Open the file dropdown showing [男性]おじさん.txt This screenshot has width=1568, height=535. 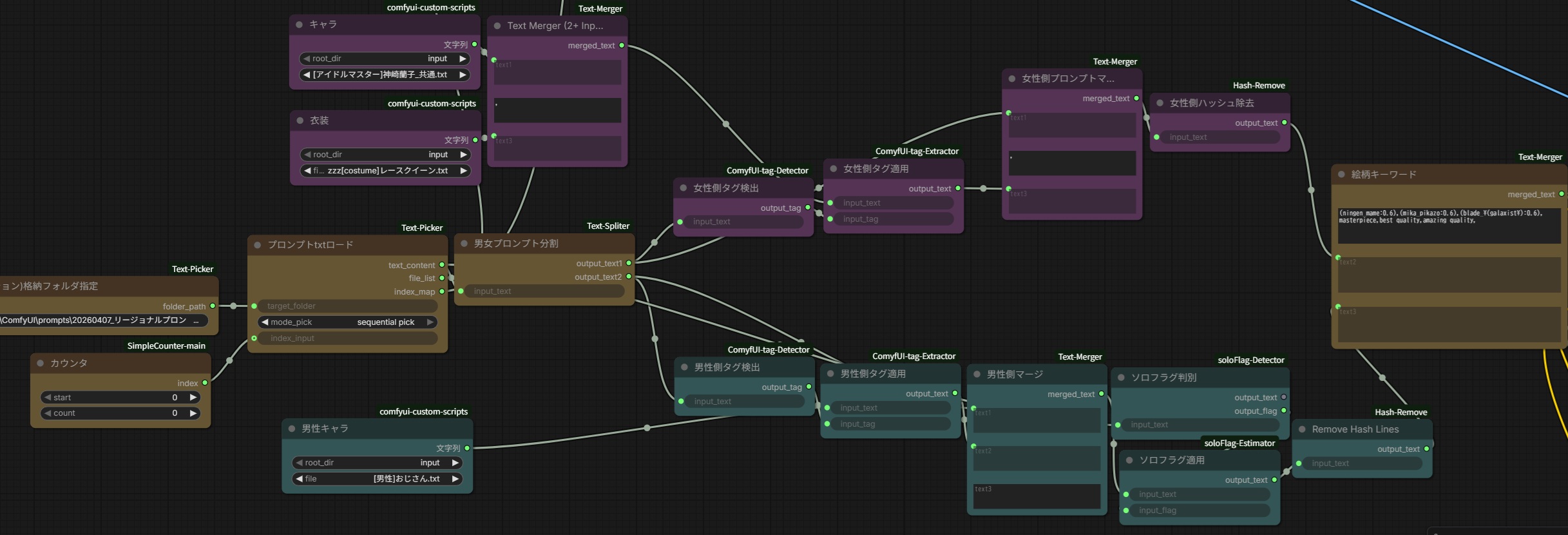(x=378, y=479)
